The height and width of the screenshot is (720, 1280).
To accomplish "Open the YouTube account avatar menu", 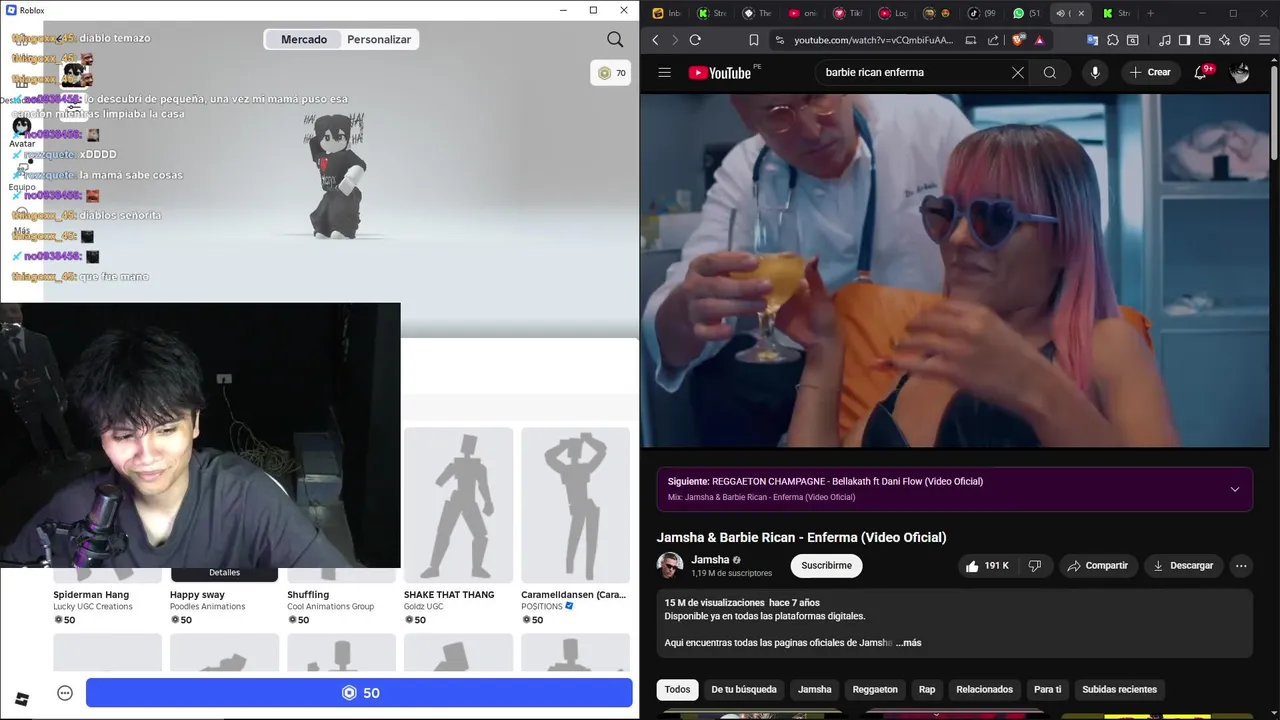I will 1240,72.
